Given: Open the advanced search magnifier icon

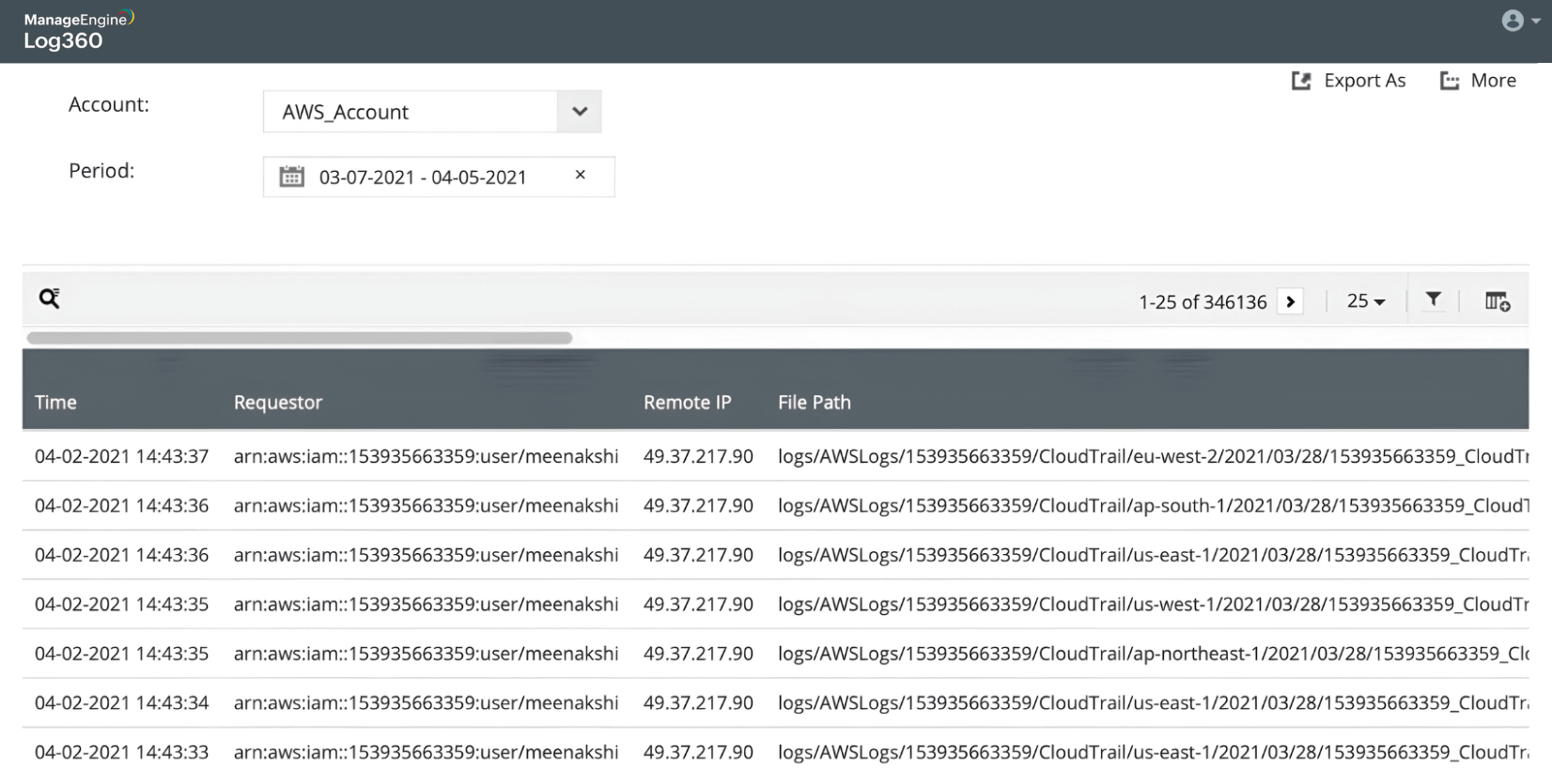Looking at the screenshot, I should [x=50, y=299].
